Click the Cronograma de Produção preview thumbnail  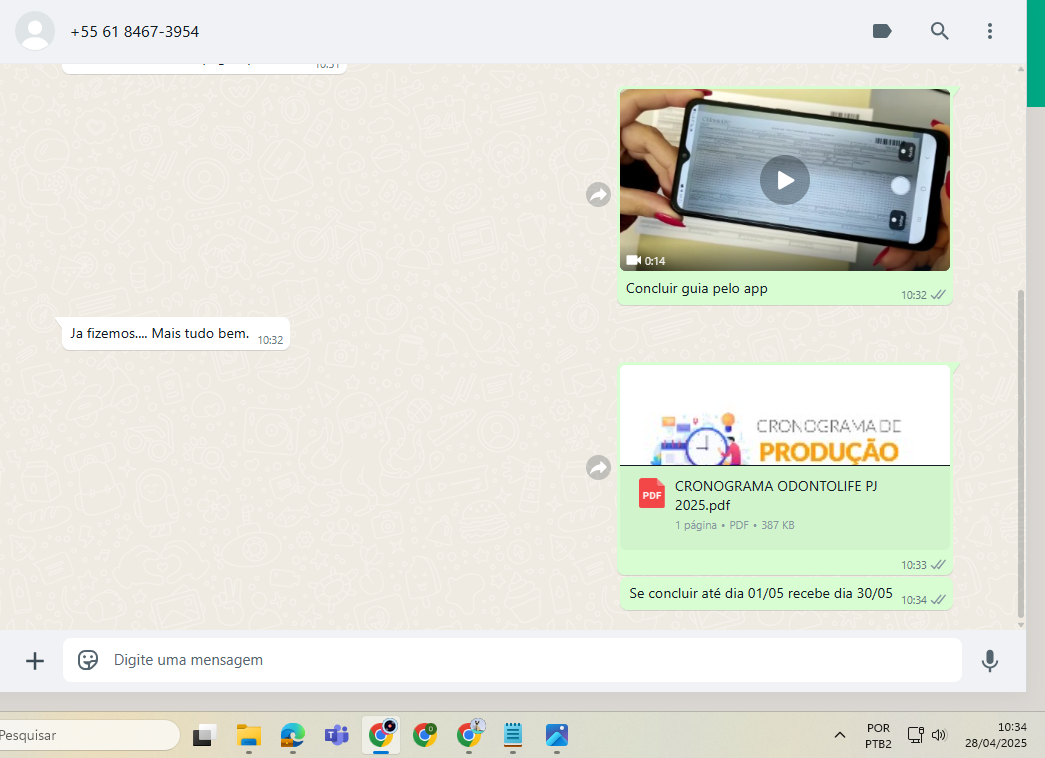[784, 416]
